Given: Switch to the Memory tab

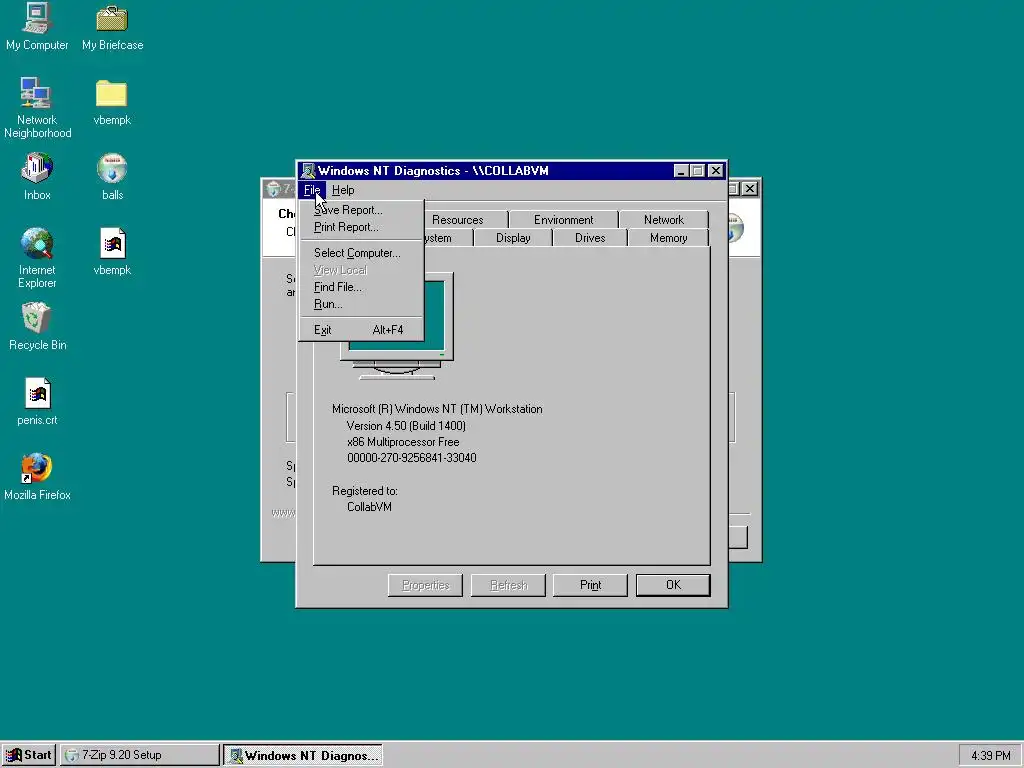Looking at the screenshot, I should pos(668,238).
